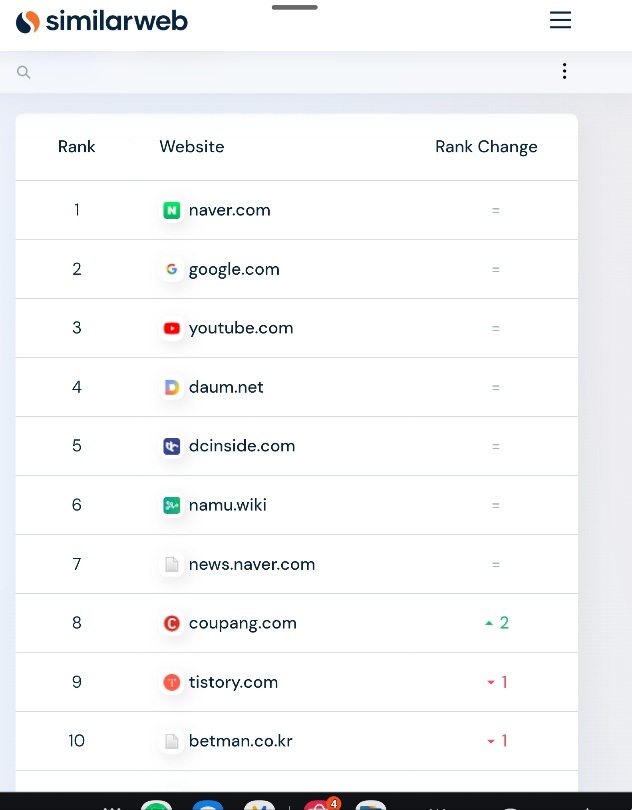
Task: Click the Website column header
Action: [192, 146]
